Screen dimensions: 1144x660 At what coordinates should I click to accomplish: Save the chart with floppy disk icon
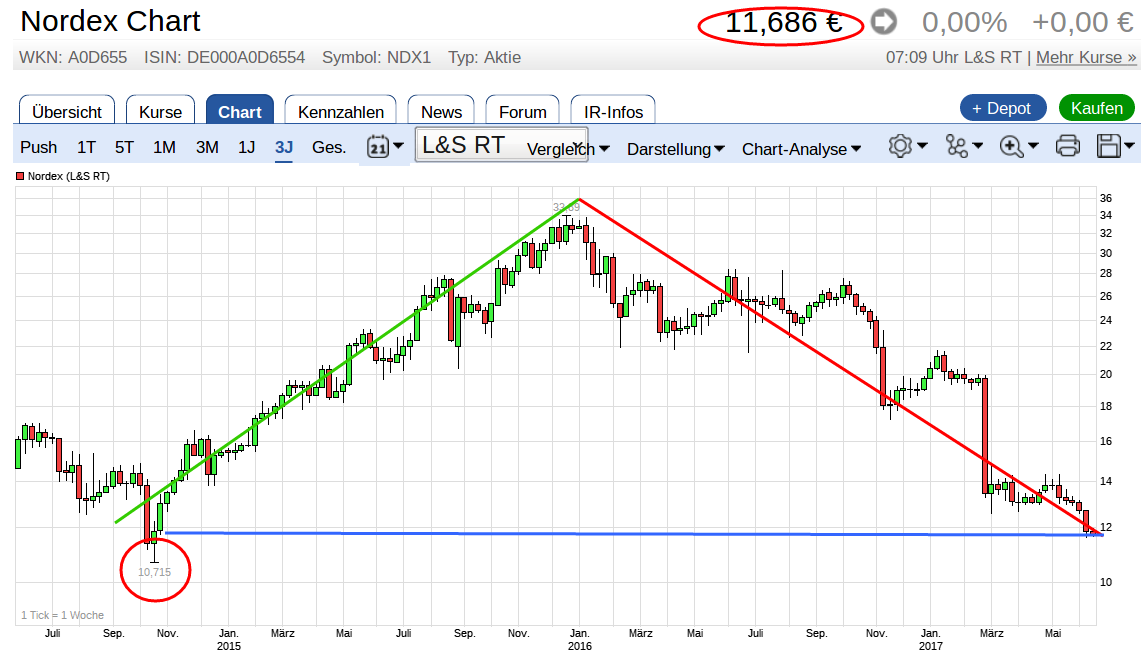click(x=1116, y=146)
